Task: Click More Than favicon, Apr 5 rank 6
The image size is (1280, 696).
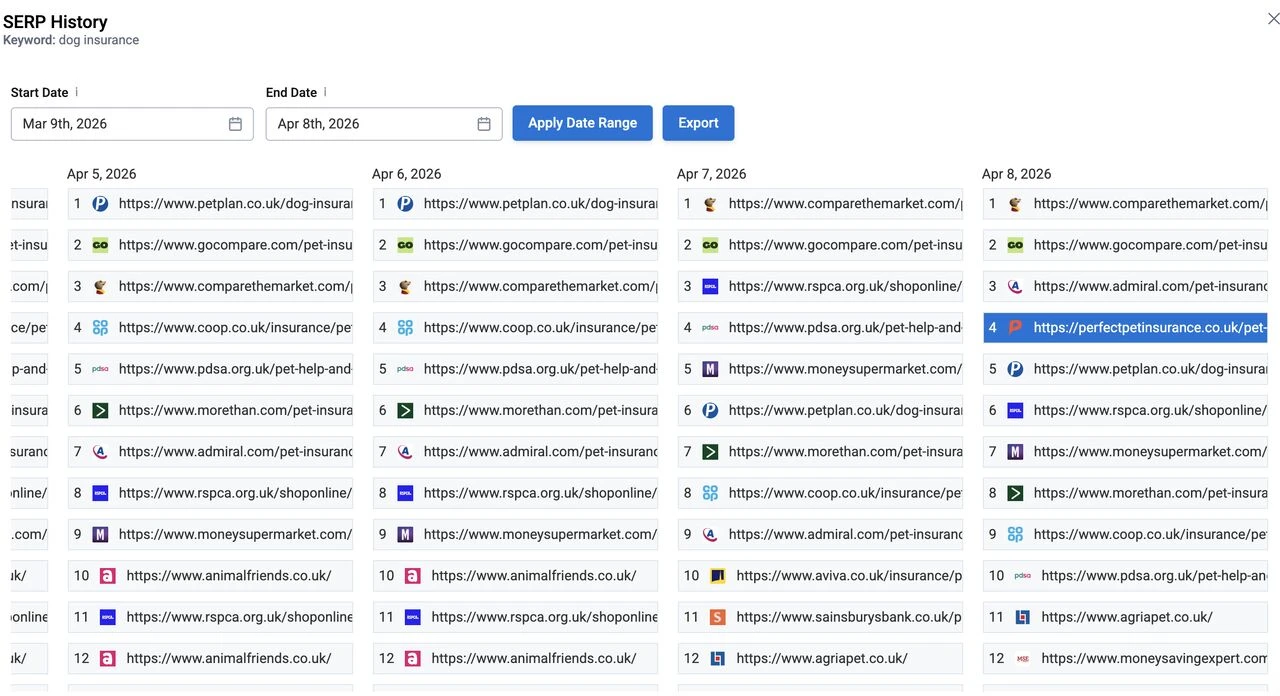Action: point(100,410)
